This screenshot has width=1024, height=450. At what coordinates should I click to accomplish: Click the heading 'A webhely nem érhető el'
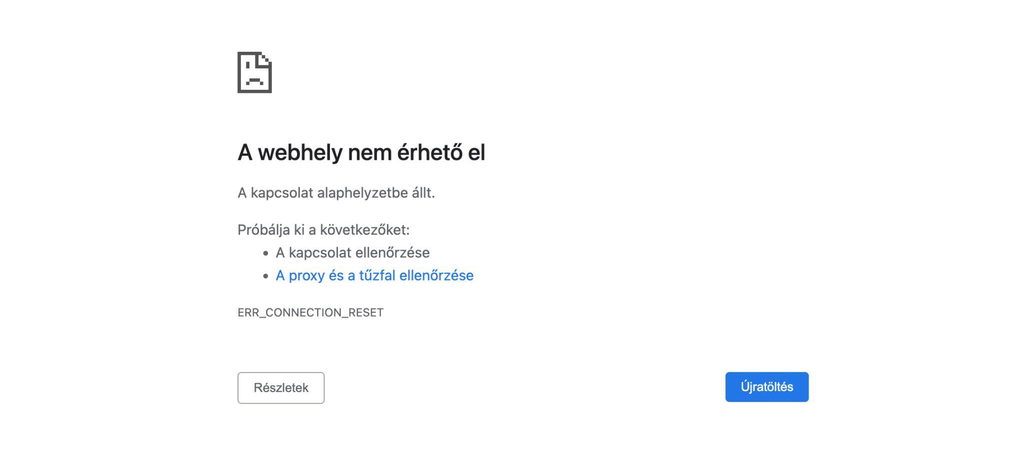pos(361,153)
